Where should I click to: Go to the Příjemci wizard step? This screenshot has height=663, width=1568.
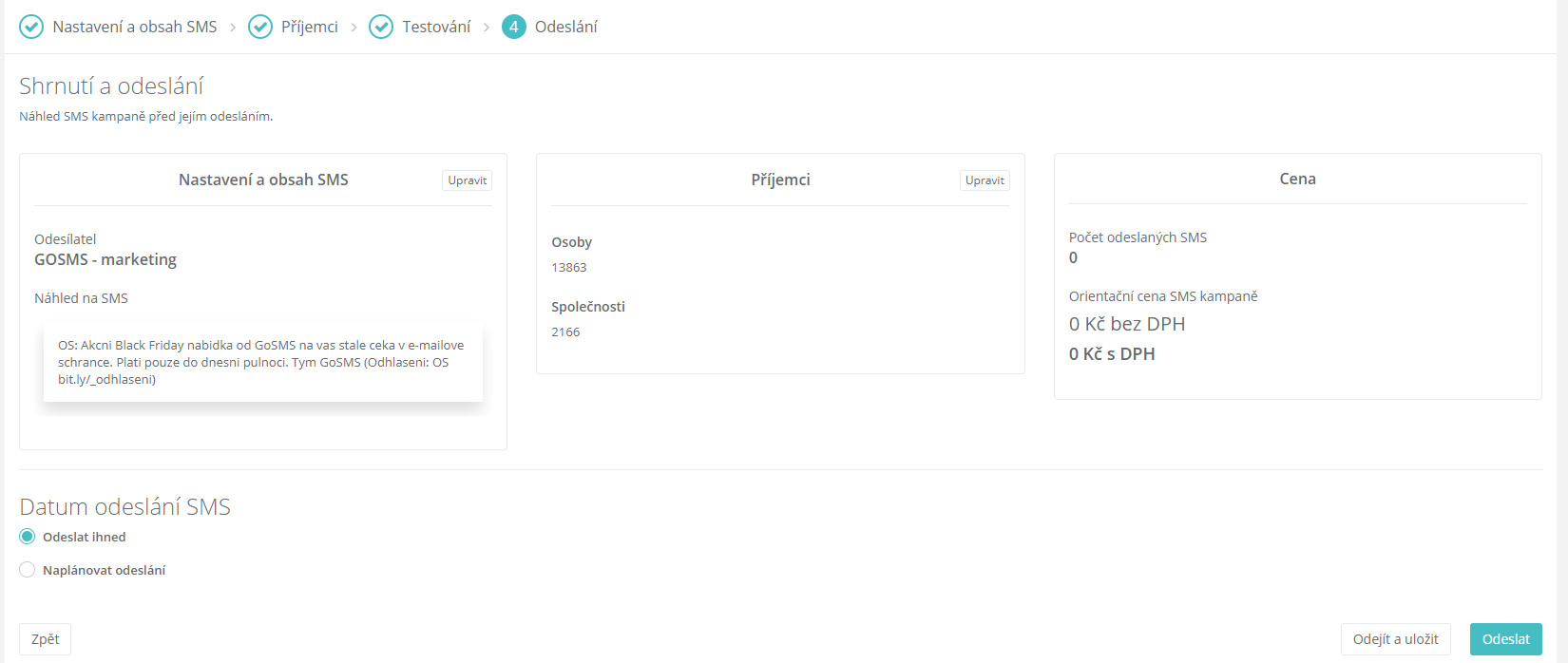coord(310,27)
